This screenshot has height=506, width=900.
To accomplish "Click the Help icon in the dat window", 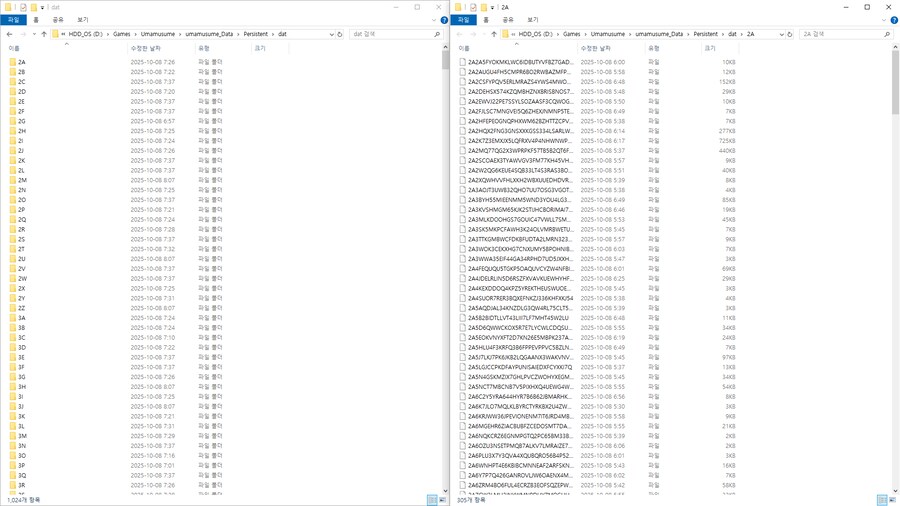I will (x=444, y=20).
